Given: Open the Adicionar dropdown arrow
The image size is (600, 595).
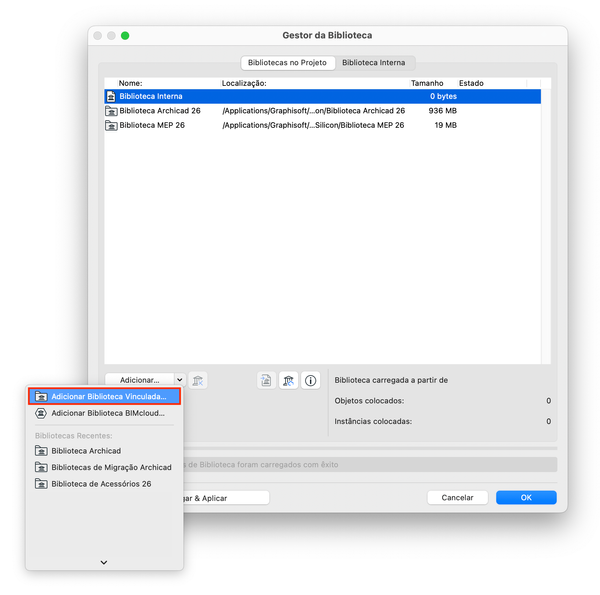Looking at the screenshot, I should tap(180, 380).
